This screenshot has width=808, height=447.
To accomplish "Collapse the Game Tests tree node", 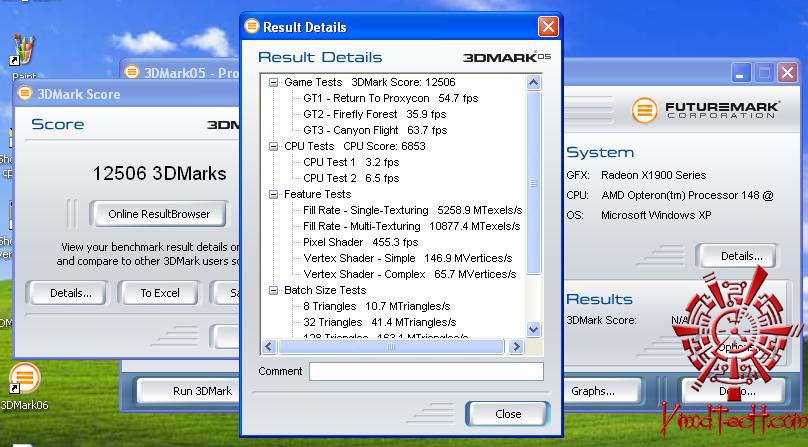I will tap(273, 82).
